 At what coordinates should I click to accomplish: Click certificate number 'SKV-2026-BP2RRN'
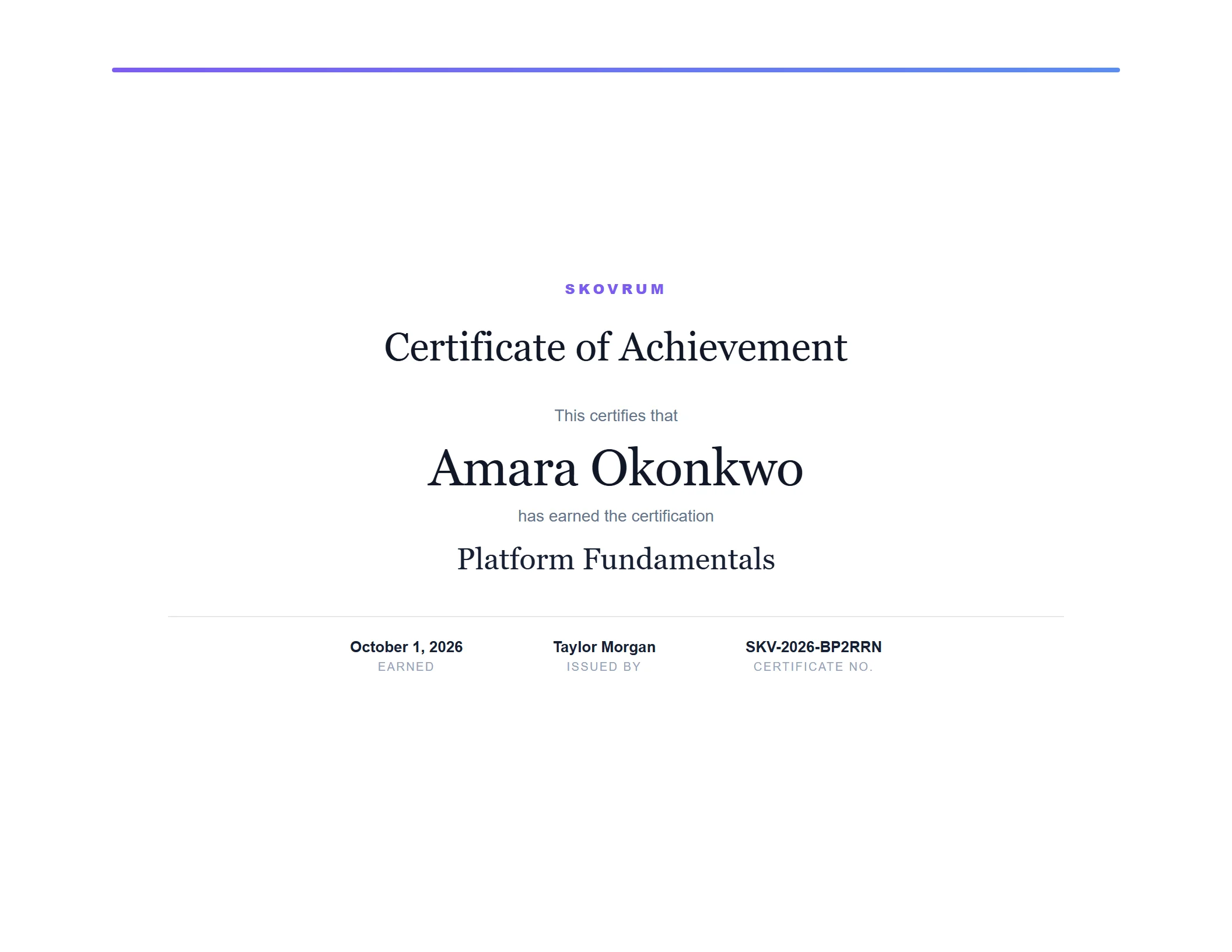click(814, 647)
